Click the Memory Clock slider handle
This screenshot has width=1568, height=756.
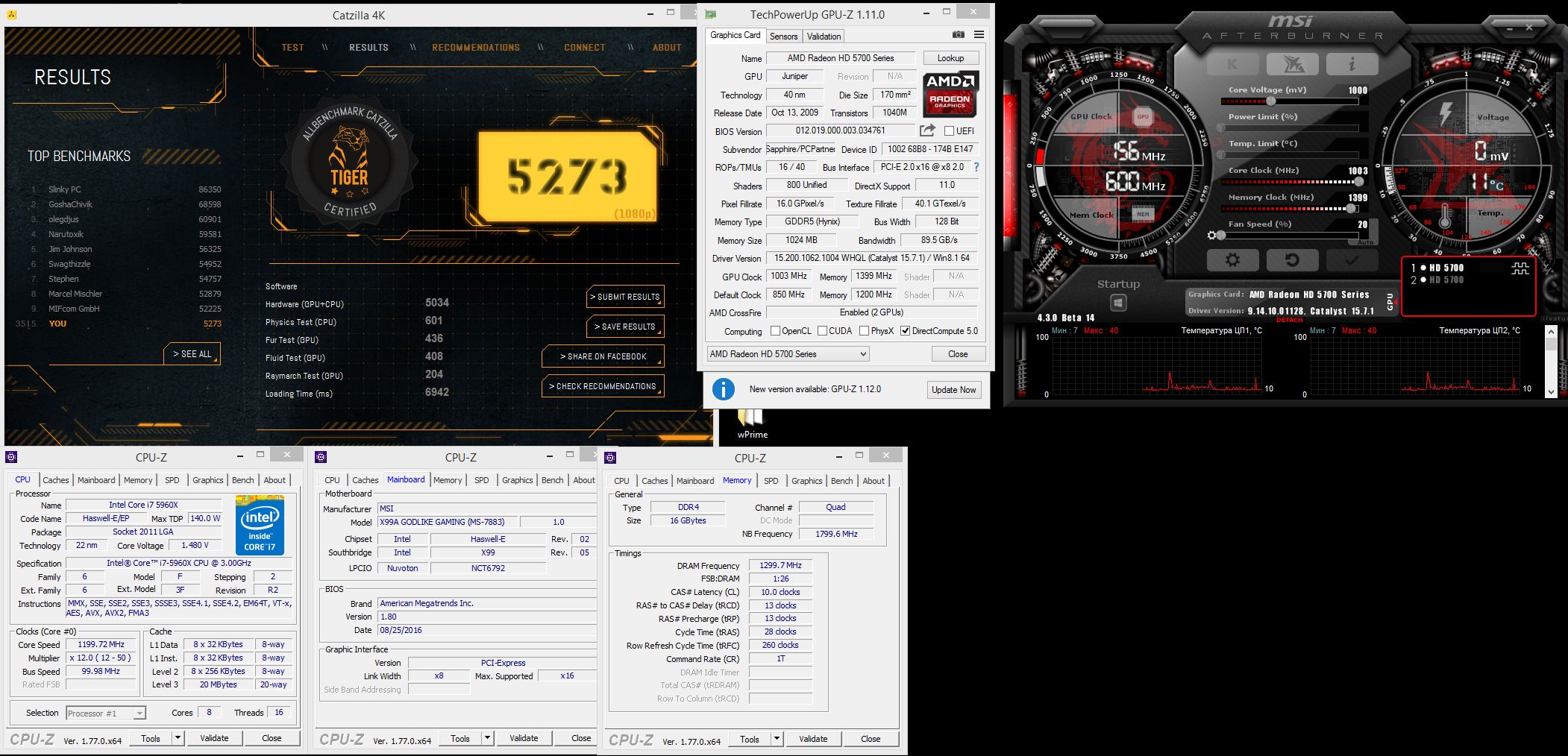tap(1351, 209)
